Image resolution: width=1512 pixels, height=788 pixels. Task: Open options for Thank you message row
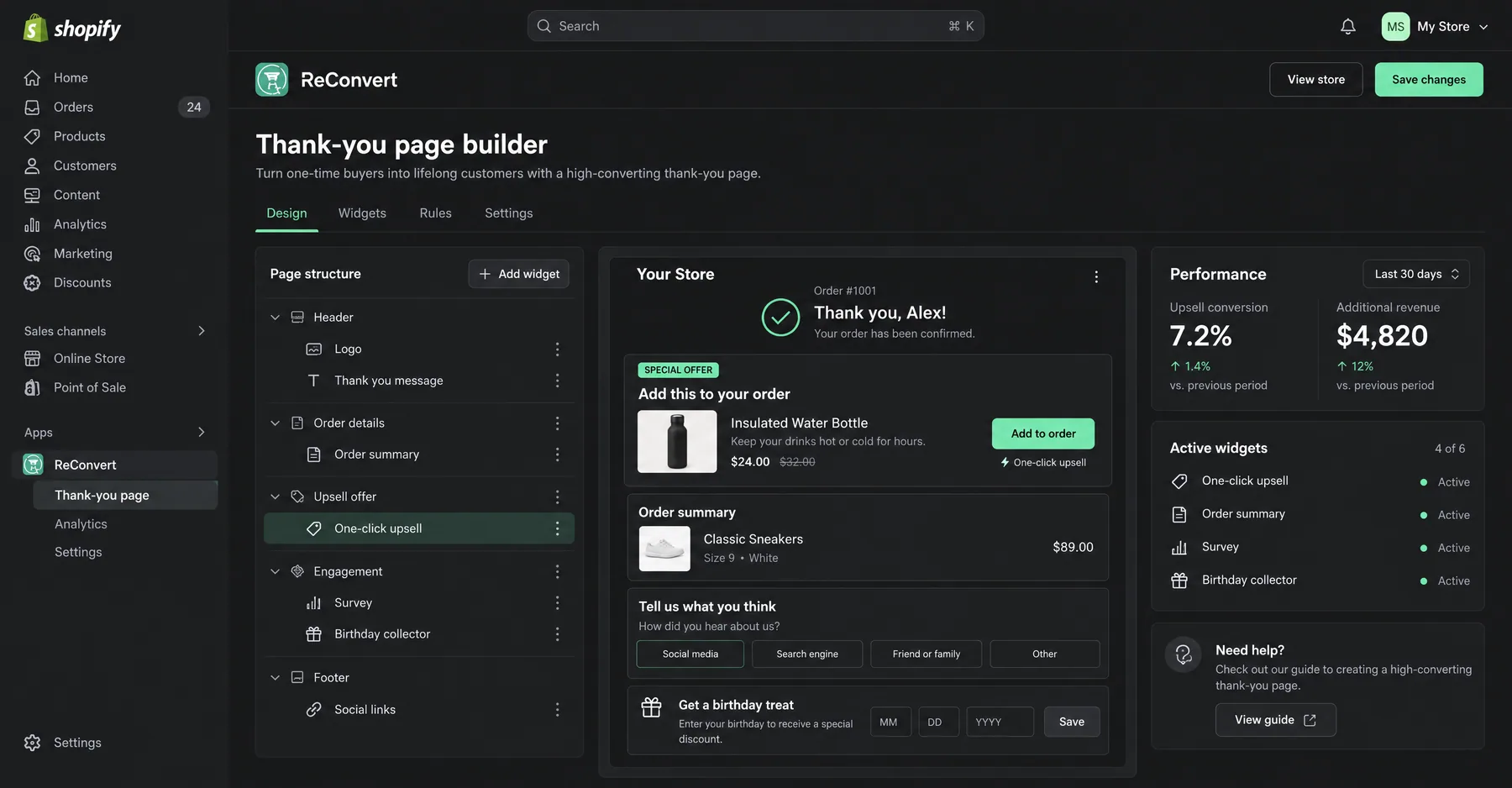click(x=557, y=381)
